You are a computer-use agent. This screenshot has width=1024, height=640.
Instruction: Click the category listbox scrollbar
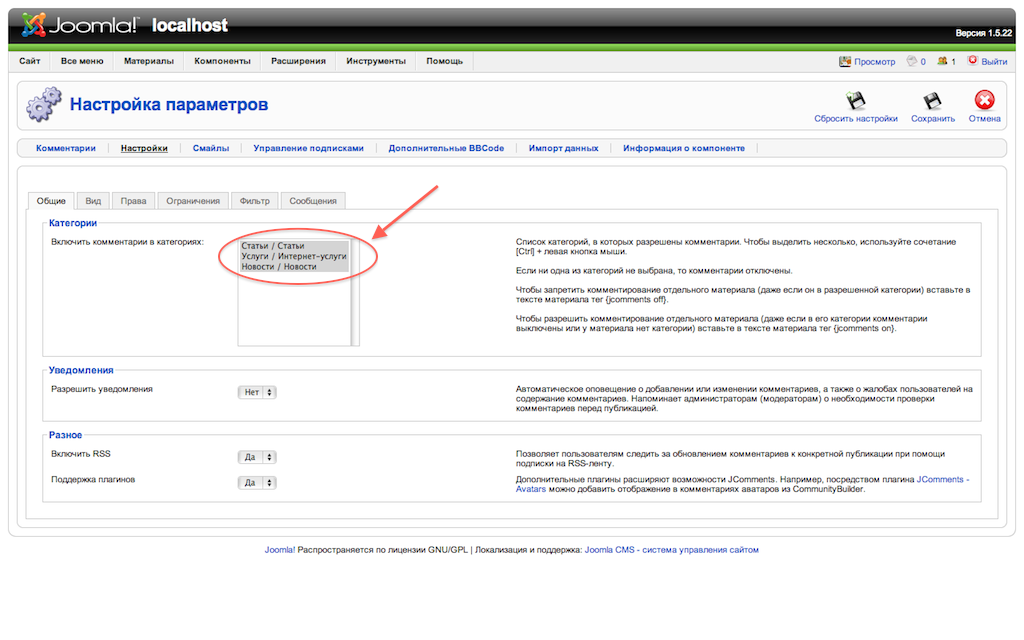pos(355,291)
